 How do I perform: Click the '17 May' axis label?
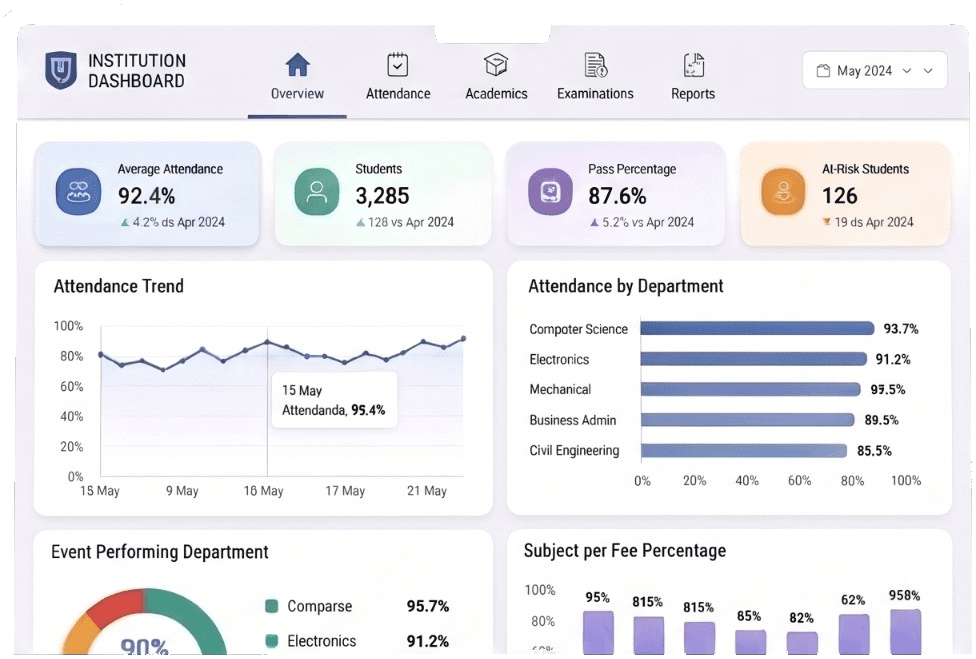tap(345, 491)
